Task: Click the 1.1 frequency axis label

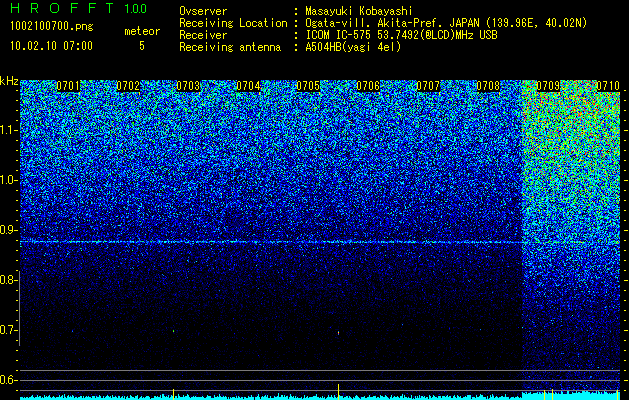Action: 9,130
